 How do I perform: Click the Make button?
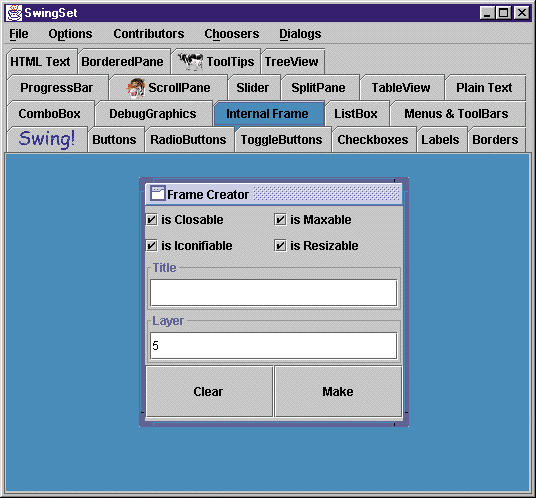coord(338,391)
